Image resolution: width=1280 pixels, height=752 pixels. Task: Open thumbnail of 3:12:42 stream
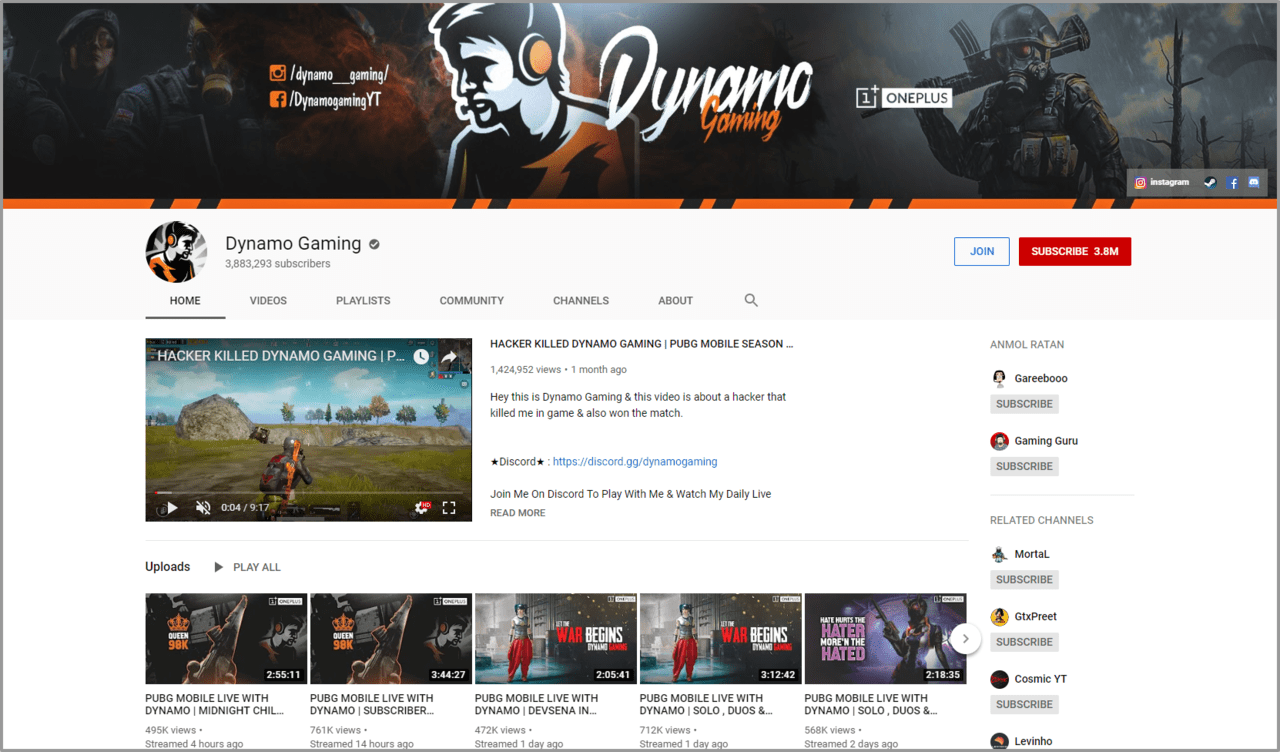[x=720, y=639]
